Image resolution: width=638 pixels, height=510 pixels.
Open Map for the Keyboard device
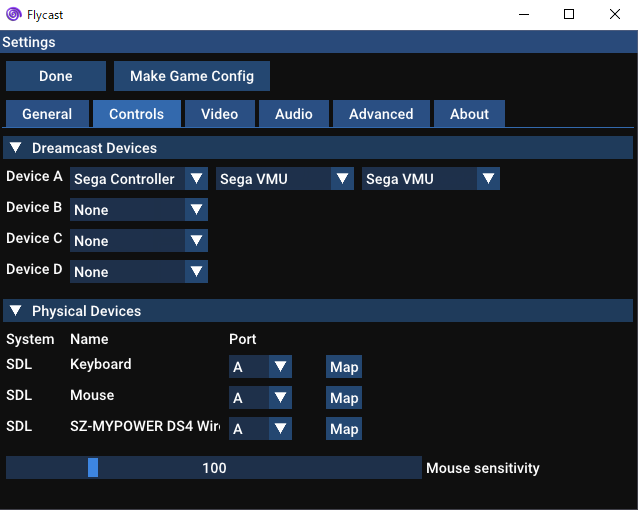pos(344,367)
